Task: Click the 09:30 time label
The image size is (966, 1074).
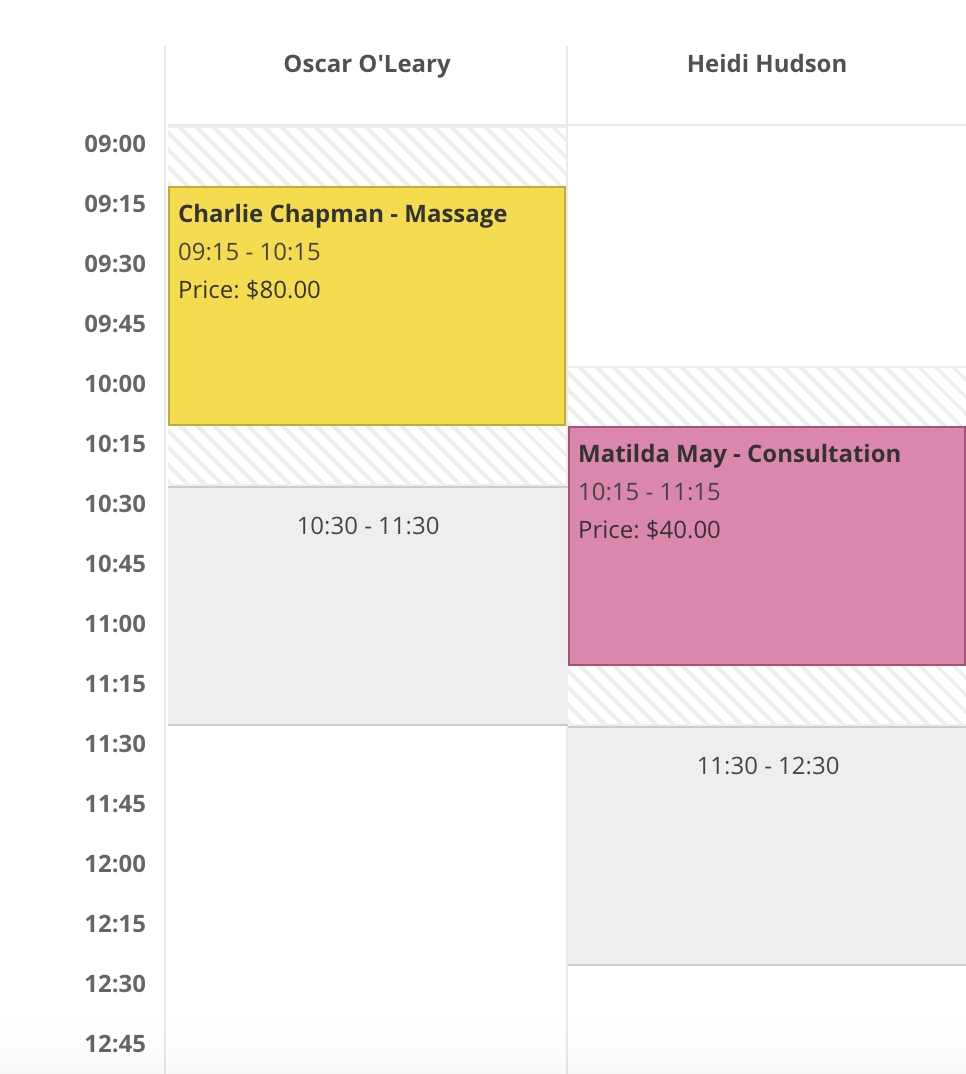Action: 115,264
